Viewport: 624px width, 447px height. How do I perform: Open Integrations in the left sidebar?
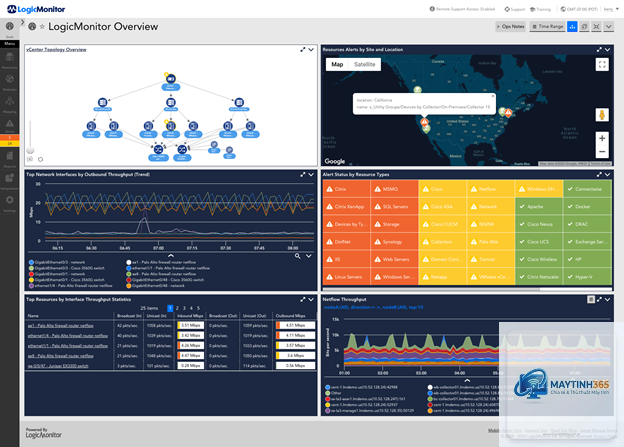pyautogui.click(x=10, y=181)
